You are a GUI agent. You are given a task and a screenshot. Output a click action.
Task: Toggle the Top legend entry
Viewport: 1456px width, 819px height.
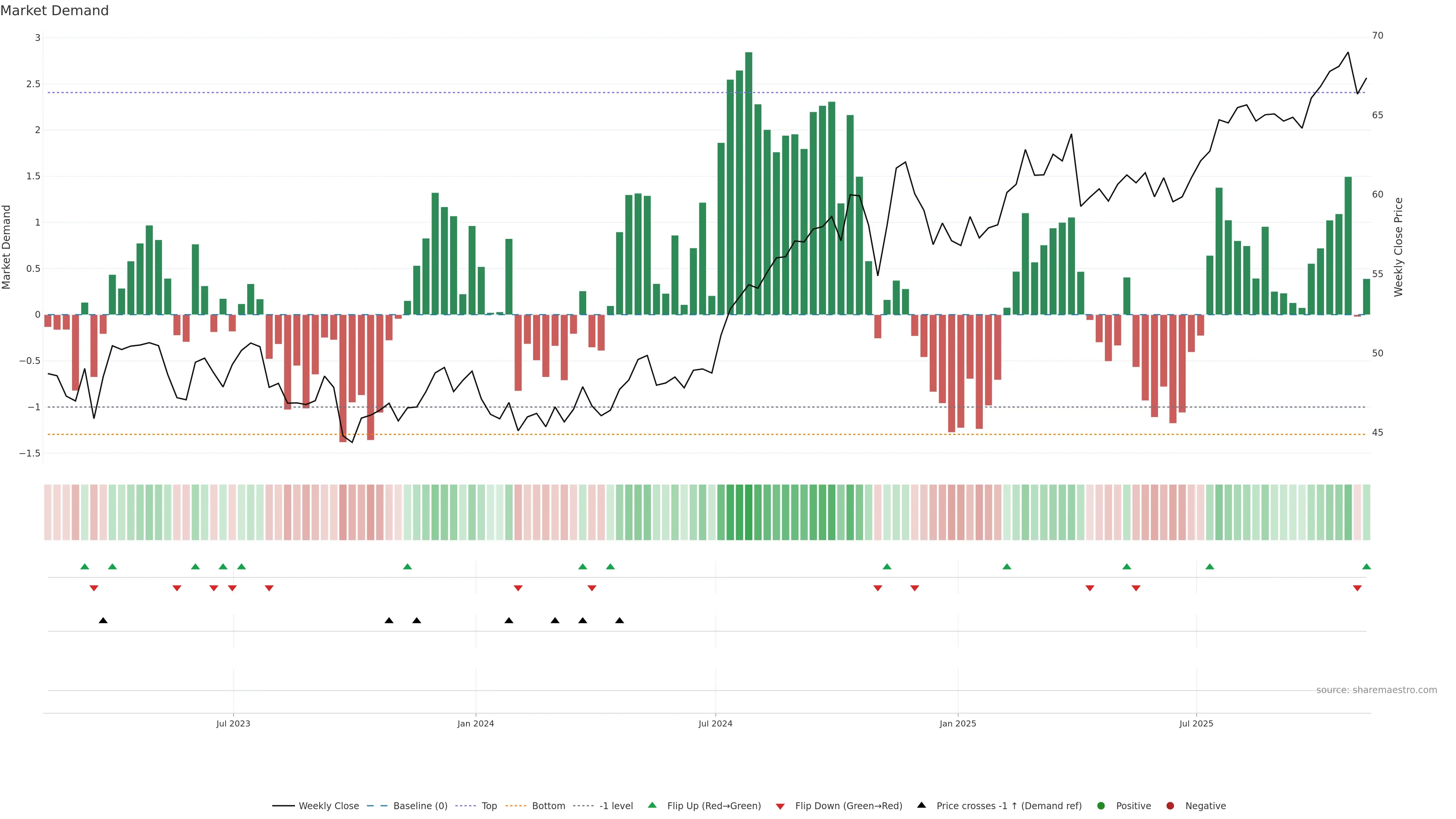[489, 805]
